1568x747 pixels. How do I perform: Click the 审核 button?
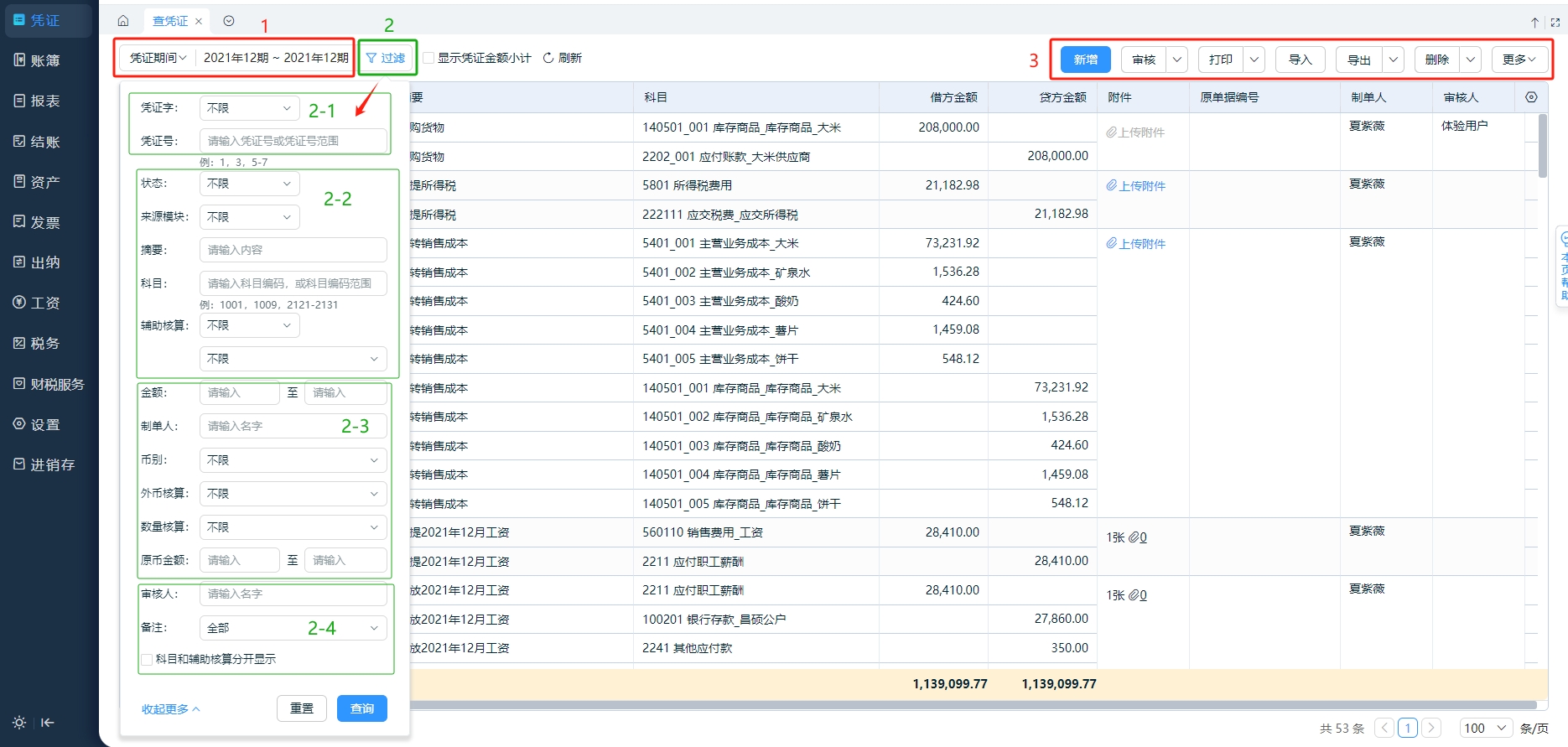coord(1144,60)
